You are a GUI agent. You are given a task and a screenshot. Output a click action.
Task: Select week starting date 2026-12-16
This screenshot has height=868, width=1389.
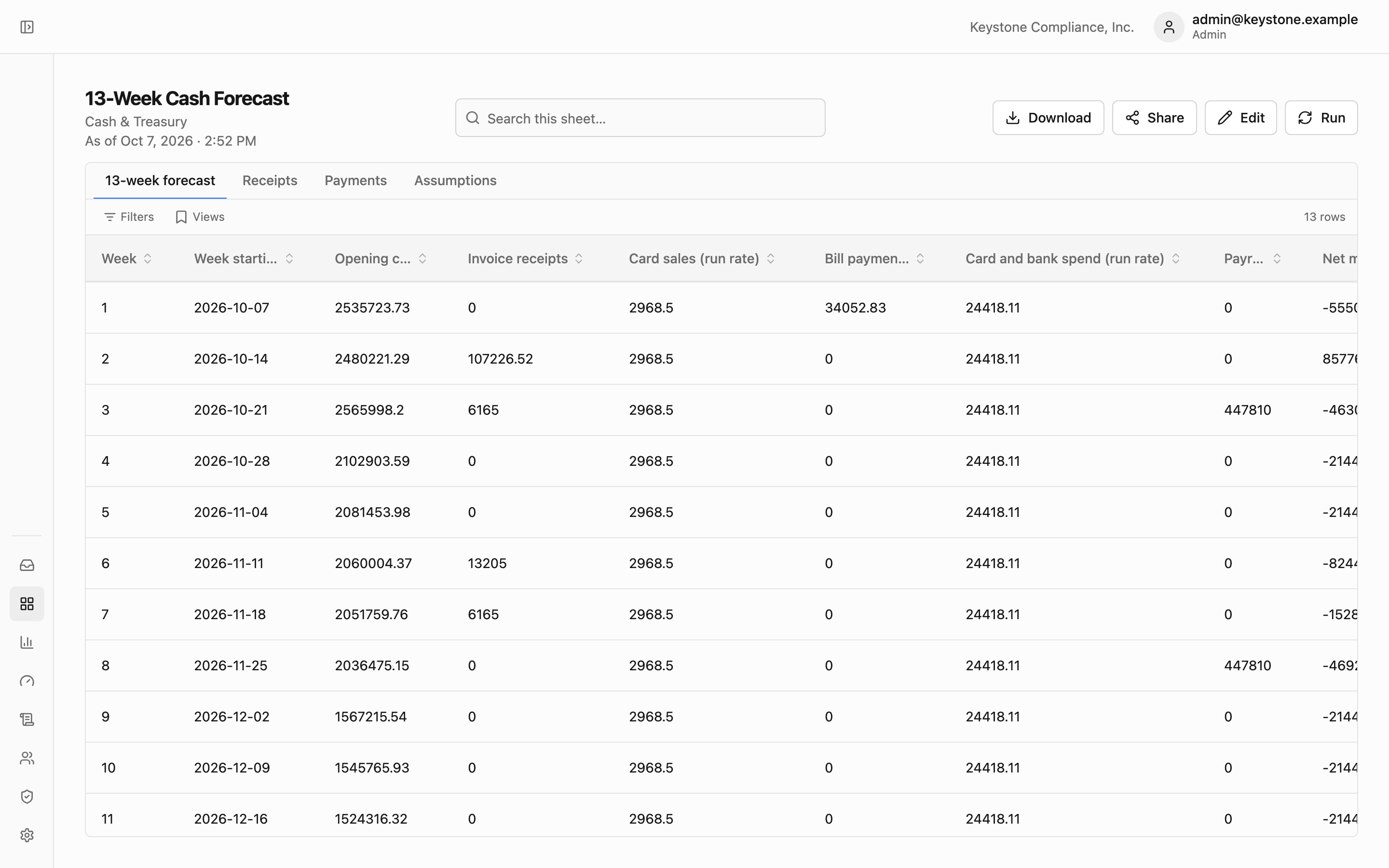[231, 819]
